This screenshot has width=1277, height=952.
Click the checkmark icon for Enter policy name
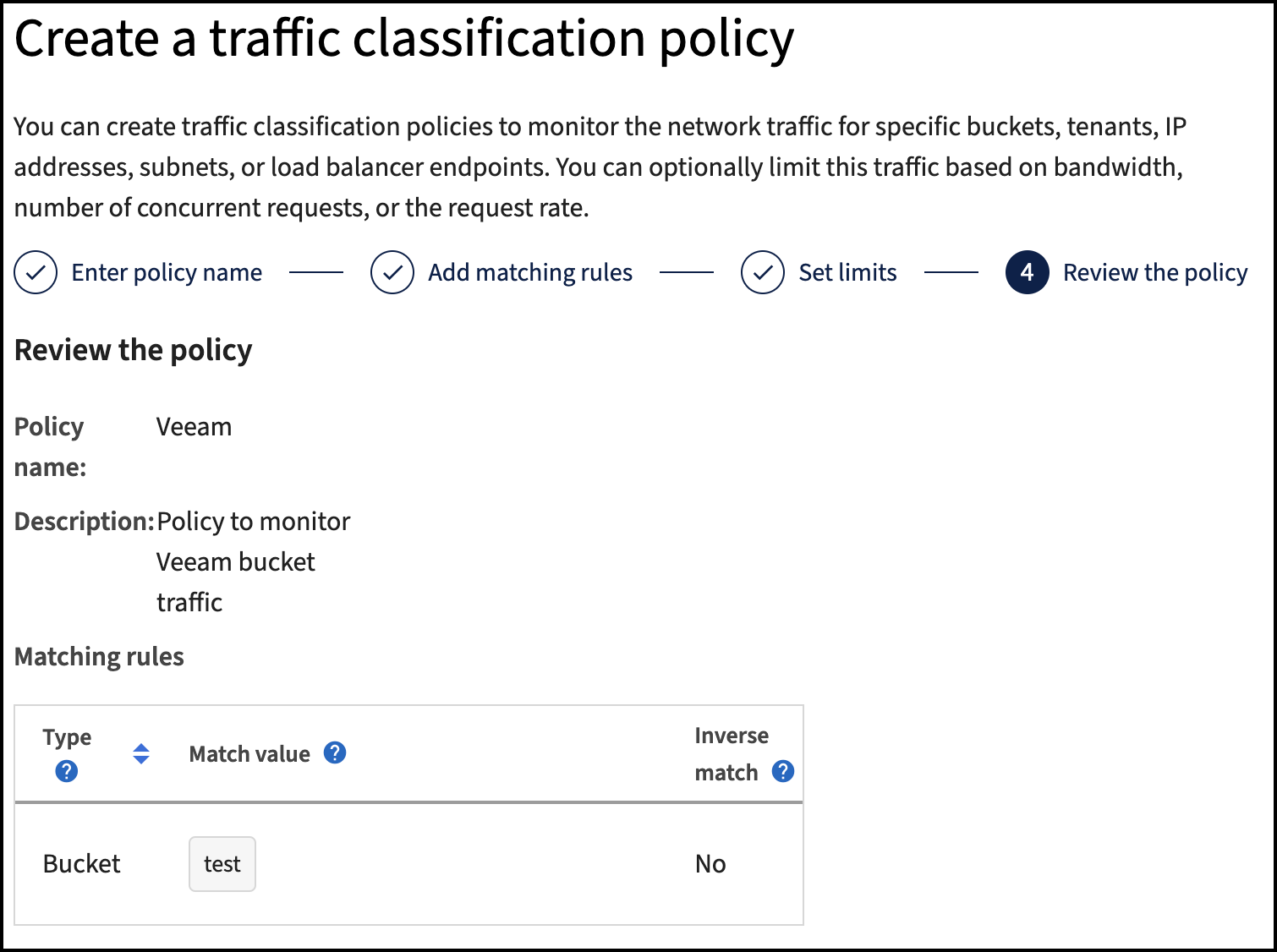(36, 272)
